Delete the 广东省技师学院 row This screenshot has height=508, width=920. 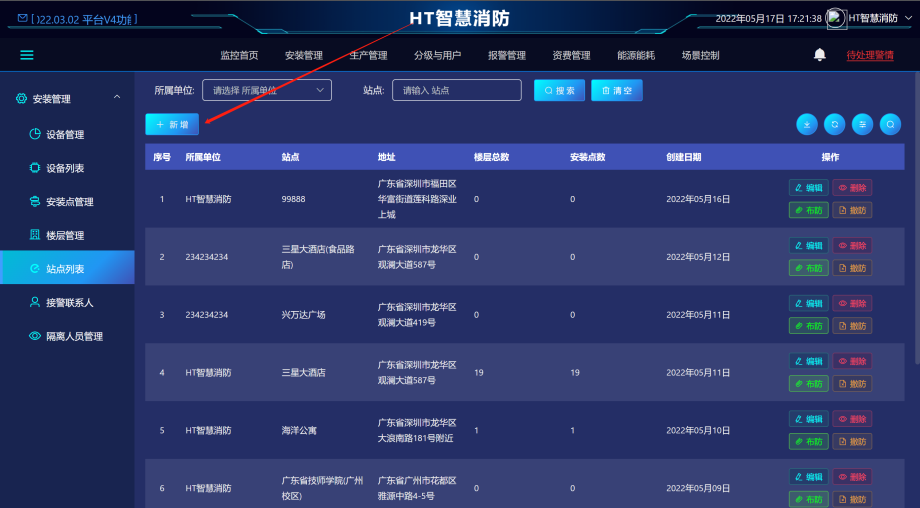852,477
